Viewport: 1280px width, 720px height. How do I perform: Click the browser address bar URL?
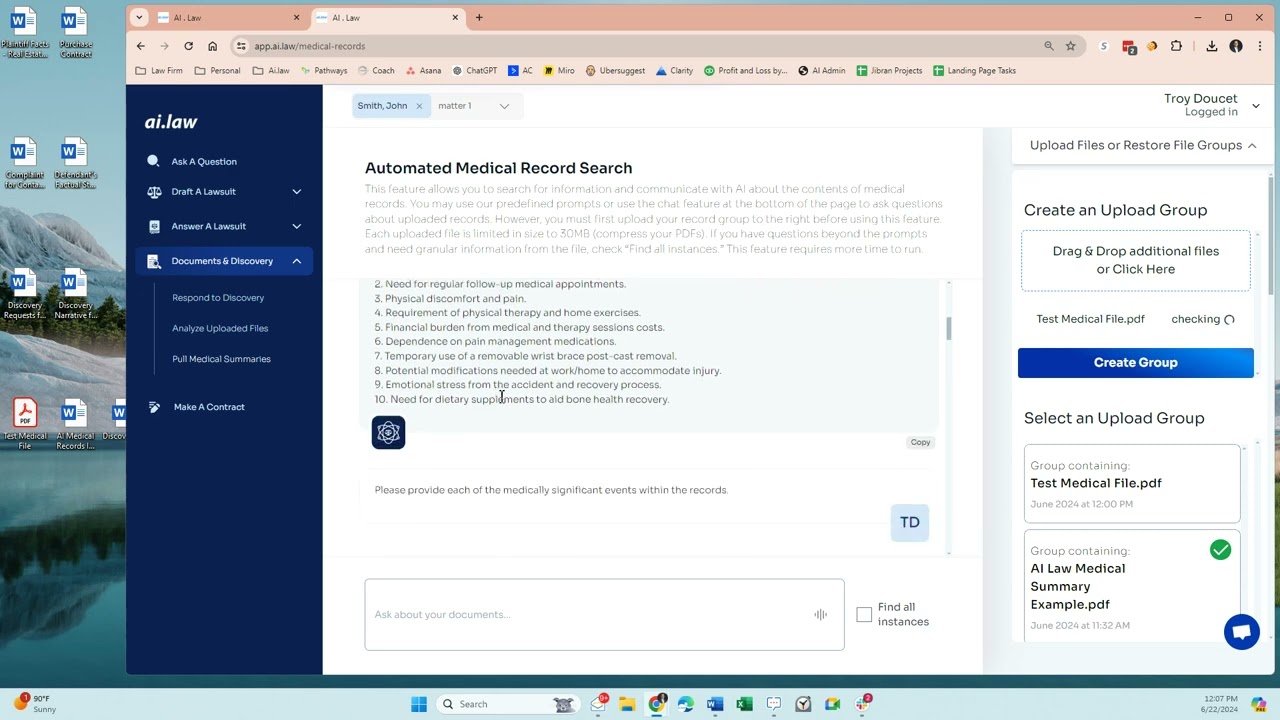309,46
